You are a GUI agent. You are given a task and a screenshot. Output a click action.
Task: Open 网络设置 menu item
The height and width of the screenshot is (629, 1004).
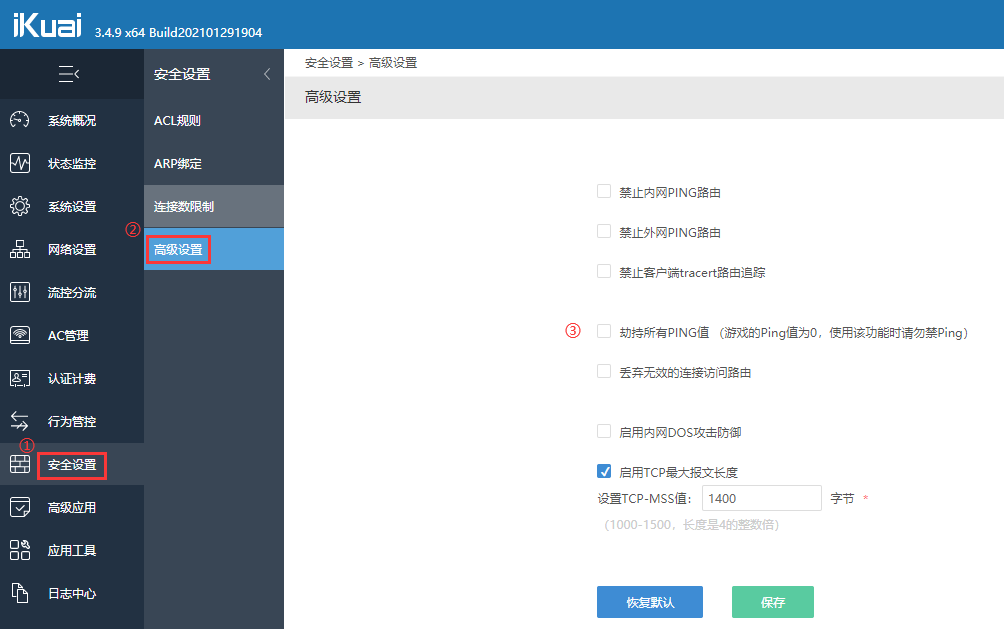pos(72,249)
